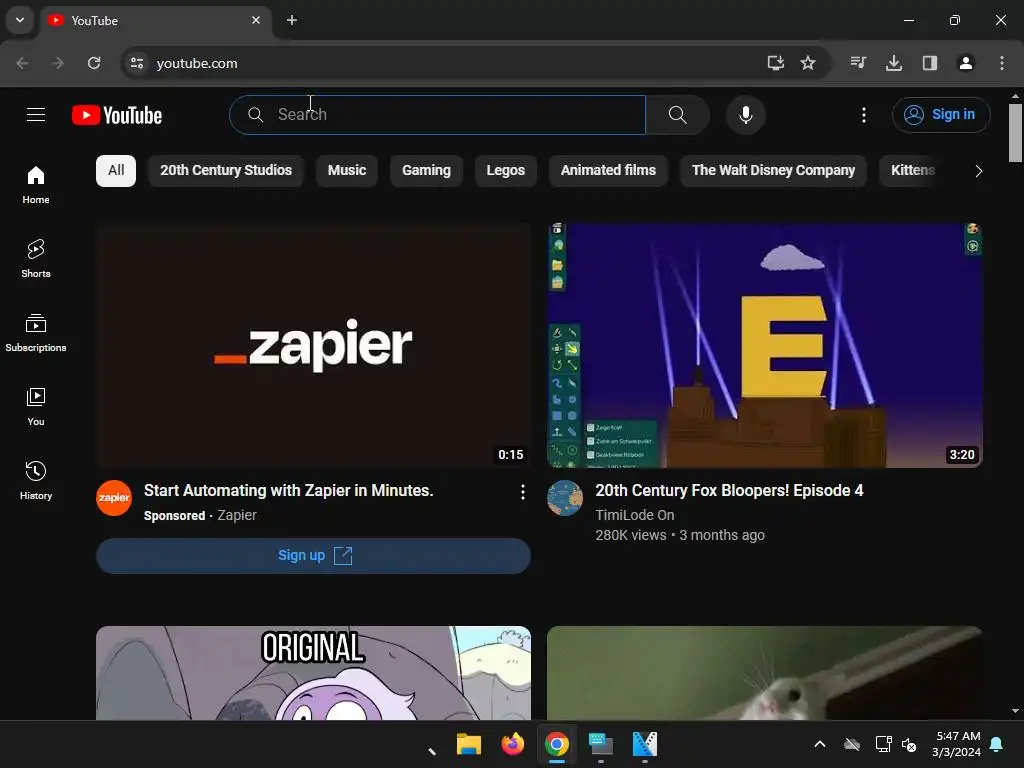Focus the YouTube search field

pyautogui.click(x=438, y=115)
